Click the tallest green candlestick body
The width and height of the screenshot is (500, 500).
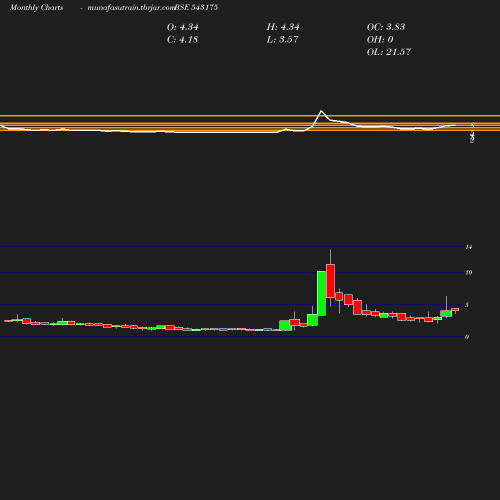pyautogui.click(x=321, y=293)
